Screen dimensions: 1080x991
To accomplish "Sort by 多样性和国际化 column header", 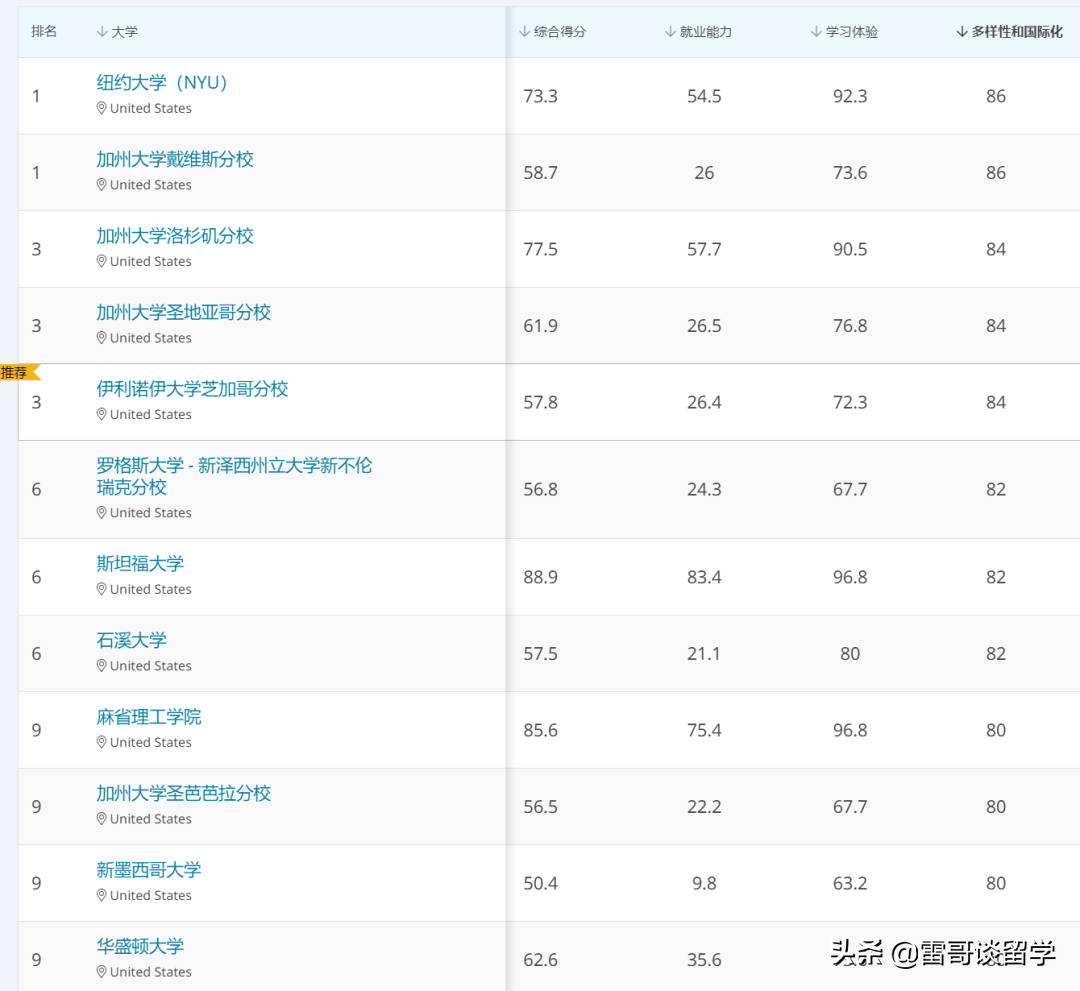I will click(x=1010, y=32).
